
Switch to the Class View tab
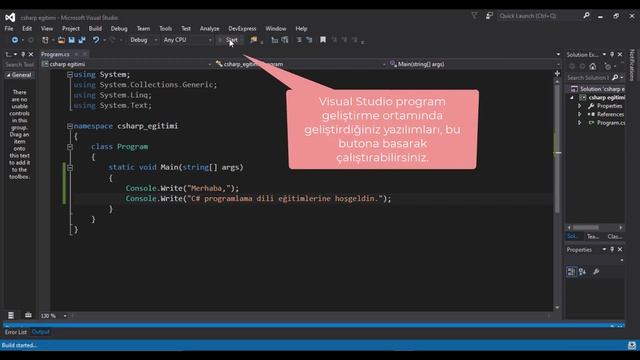614,236
